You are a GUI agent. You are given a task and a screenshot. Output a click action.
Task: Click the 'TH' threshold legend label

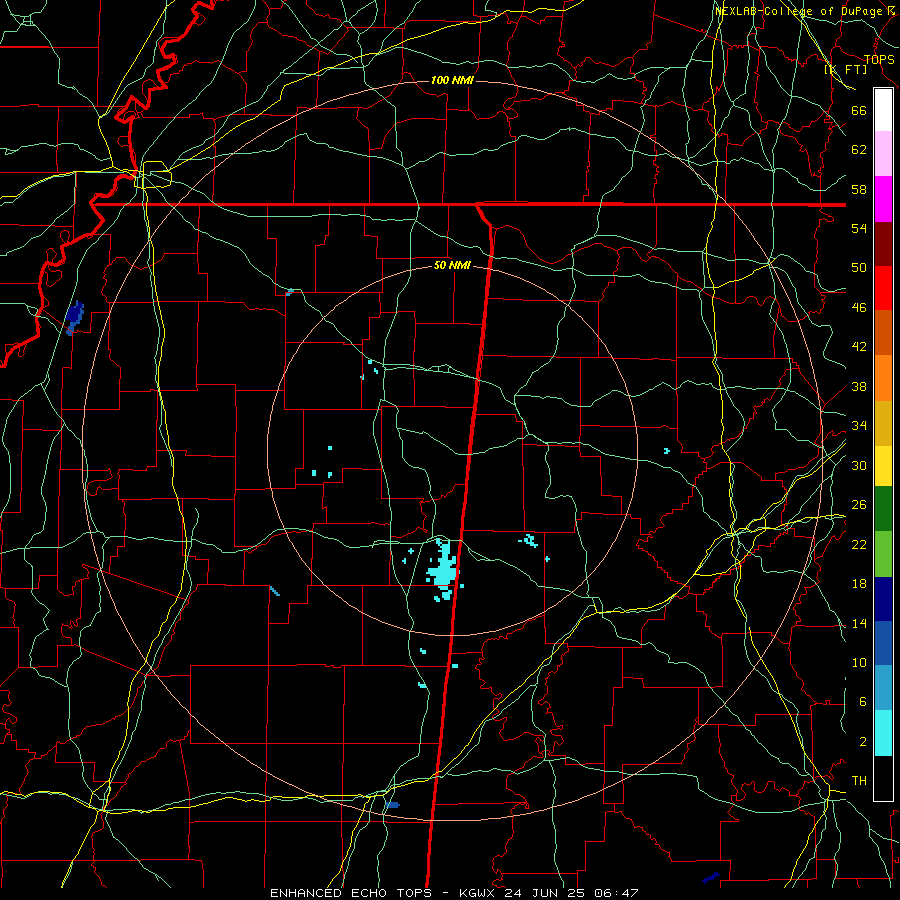pyautogui.click(x=859, y=781)
